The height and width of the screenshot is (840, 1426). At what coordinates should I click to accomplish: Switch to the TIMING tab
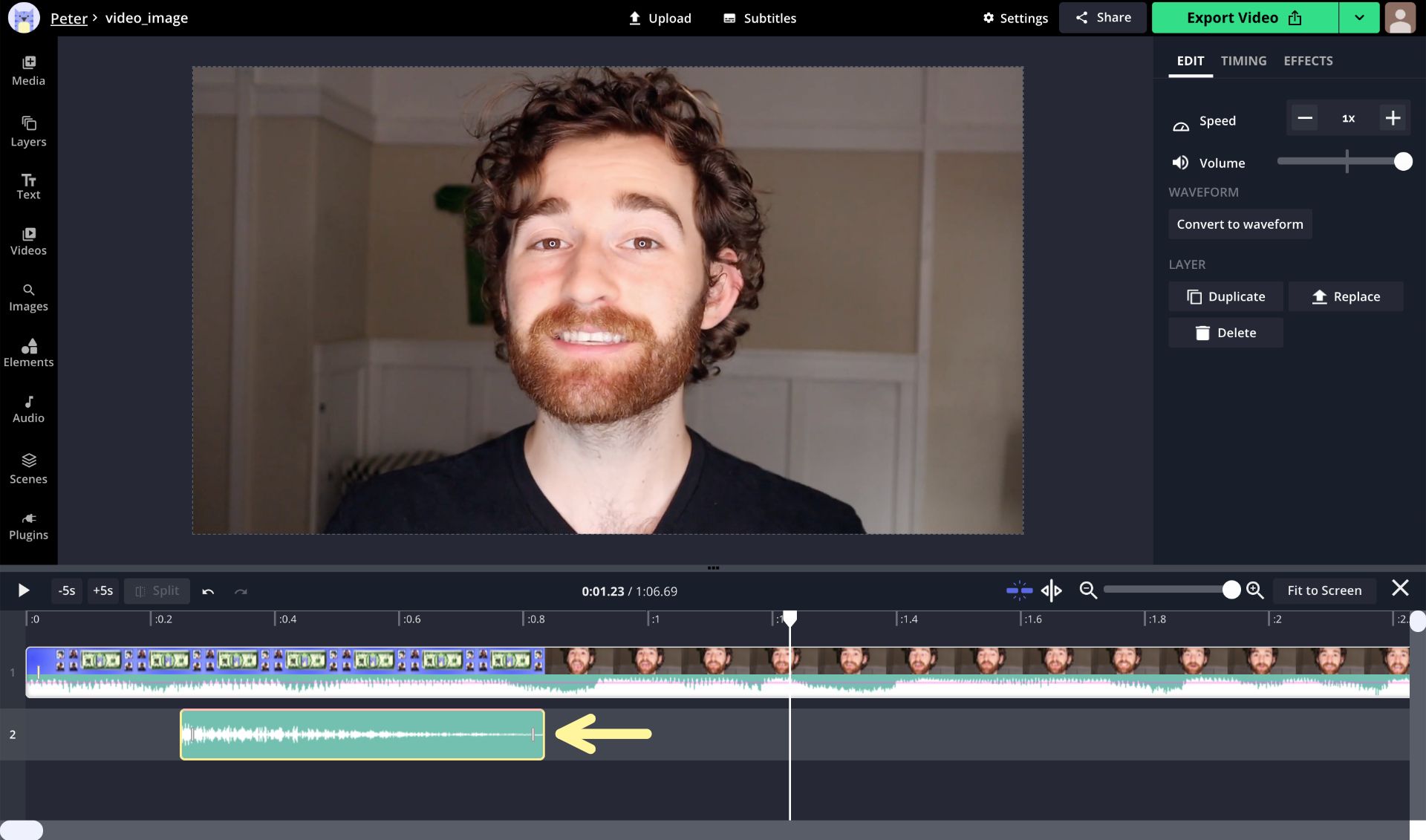point(1243,61)
